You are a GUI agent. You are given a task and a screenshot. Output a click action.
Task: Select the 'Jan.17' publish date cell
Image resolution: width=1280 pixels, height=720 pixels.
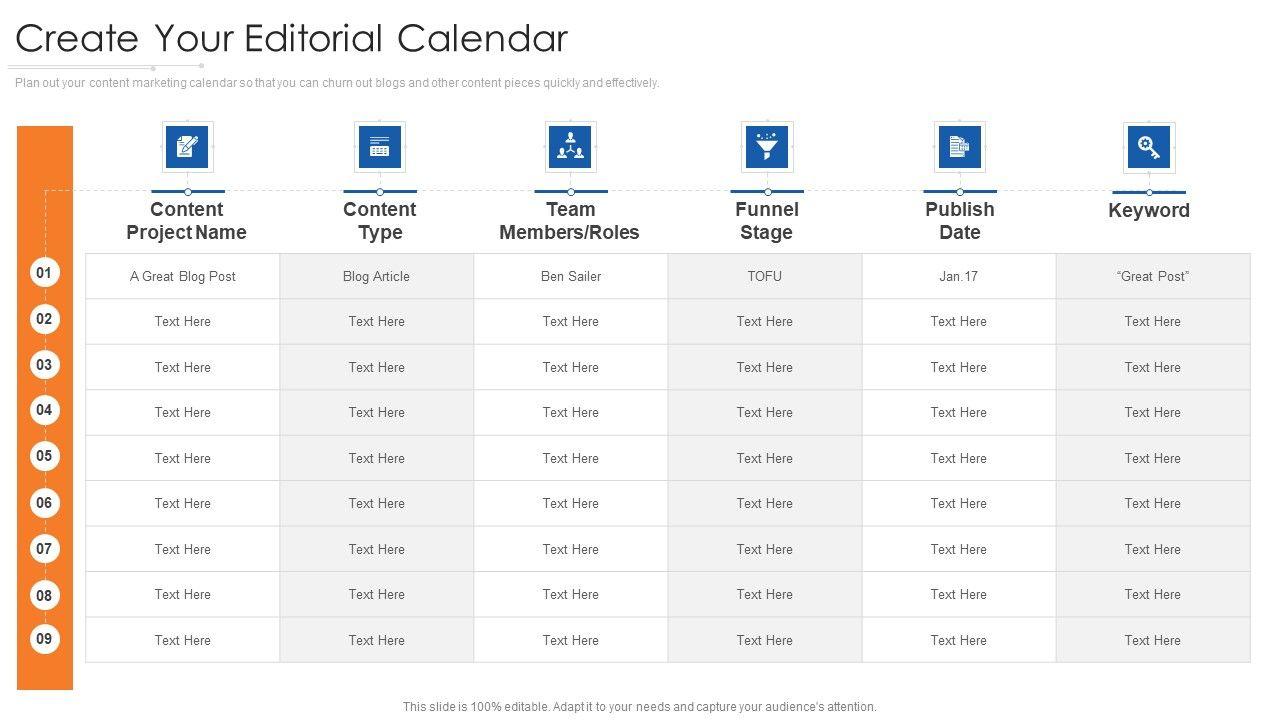click(958, 276)
